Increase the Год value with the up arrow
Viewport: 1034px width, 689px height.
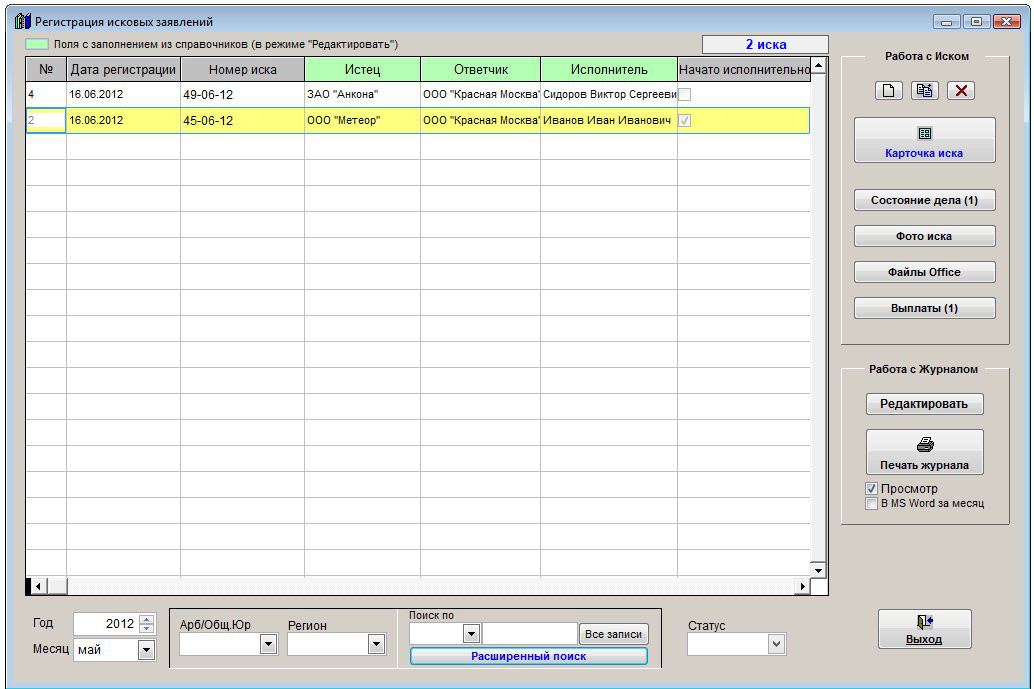[x=147, y=619]
